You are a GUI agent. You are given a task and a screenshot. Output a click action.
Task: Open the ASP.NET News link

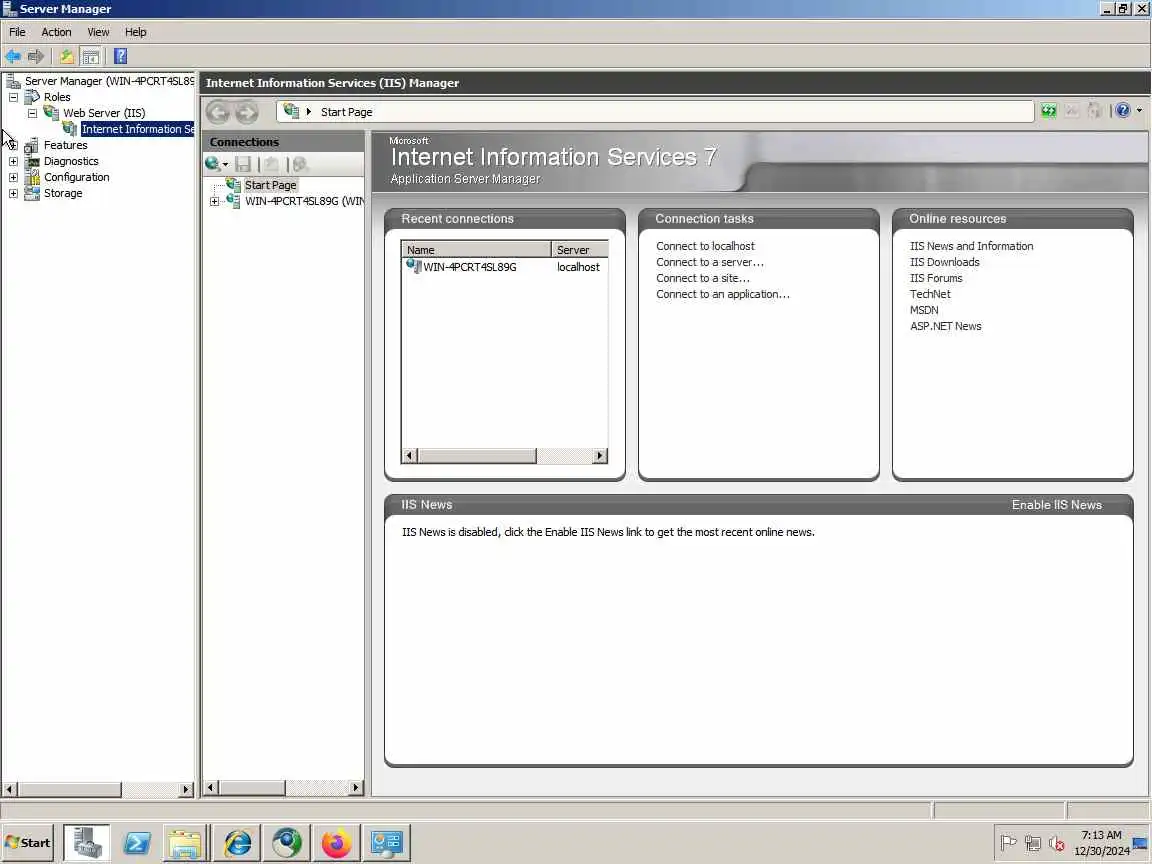click(946, 326)
